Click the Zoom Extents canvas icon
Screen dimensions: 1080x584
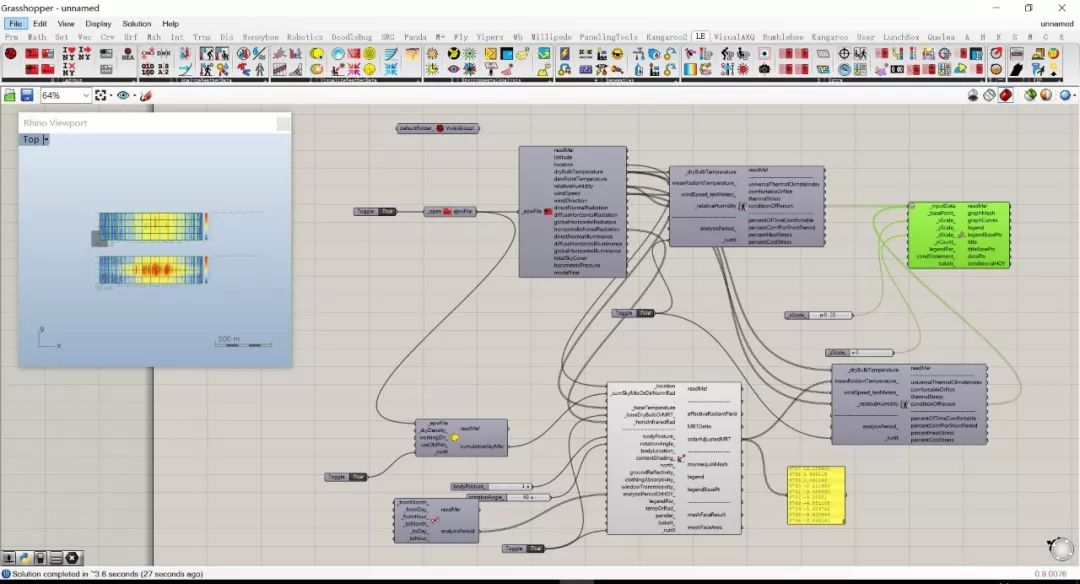(x=101, y=95)
